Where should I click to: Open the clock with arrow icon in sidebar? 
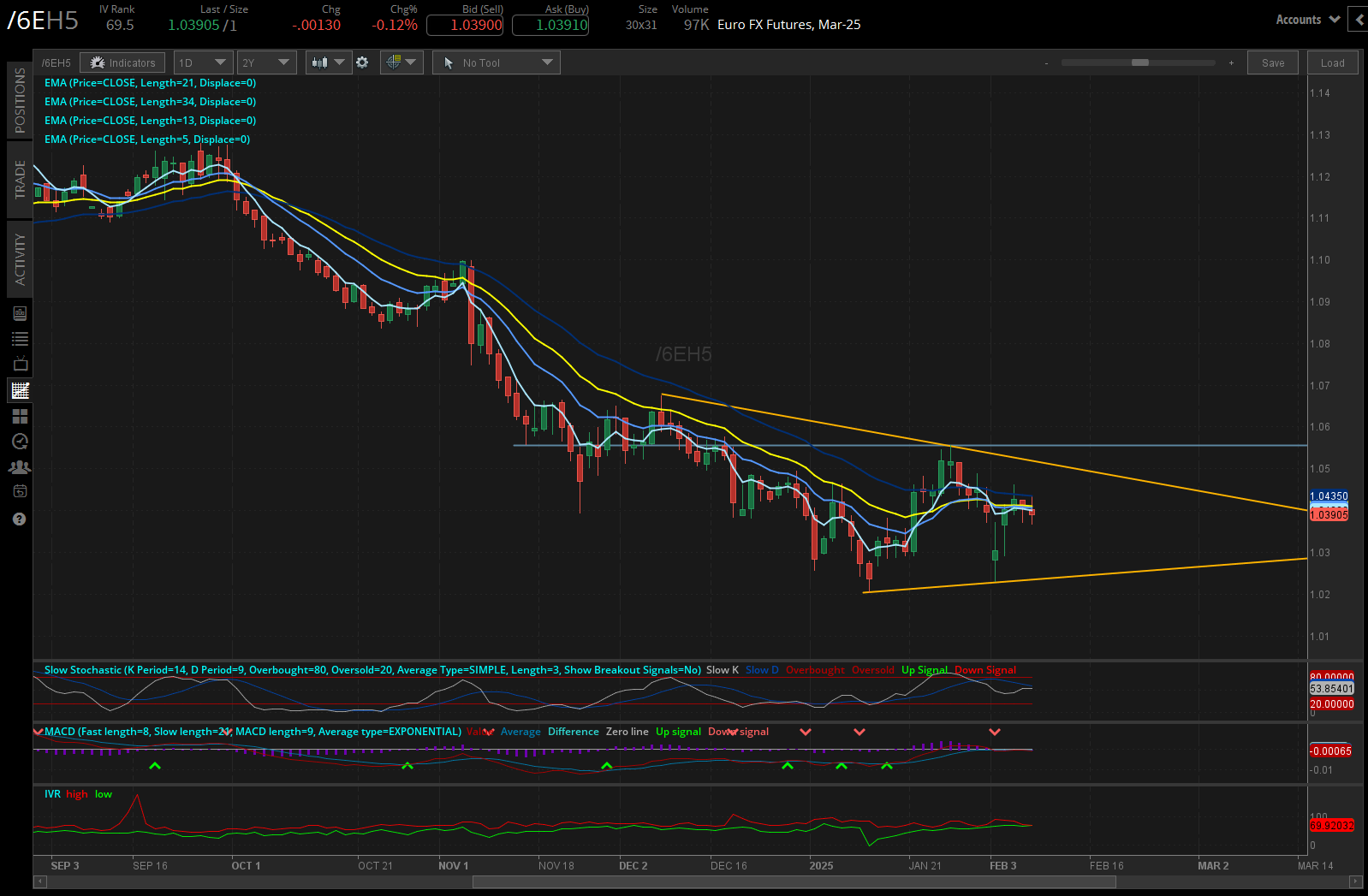coord(20,442)
